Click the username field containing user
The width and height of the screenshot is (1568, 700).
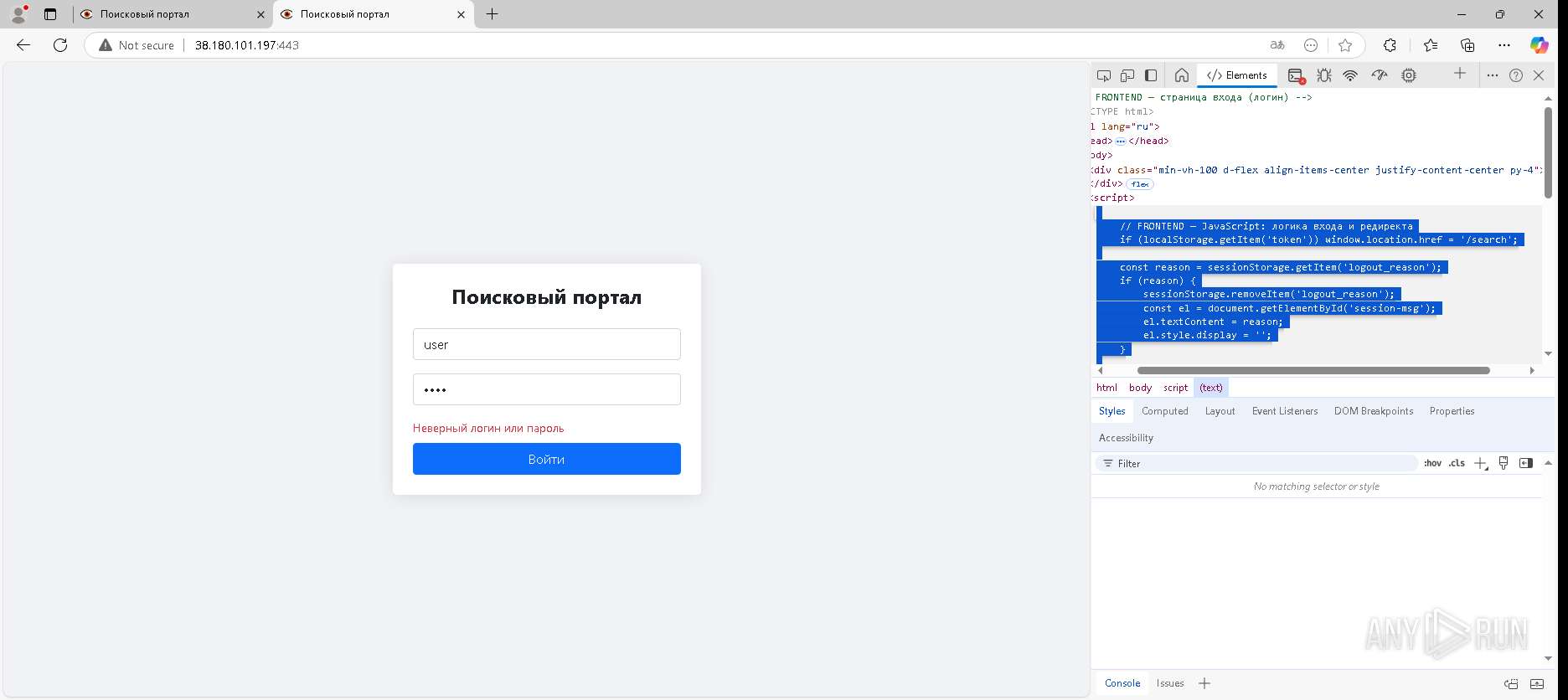pyautogui.click(x=547, y=344)
